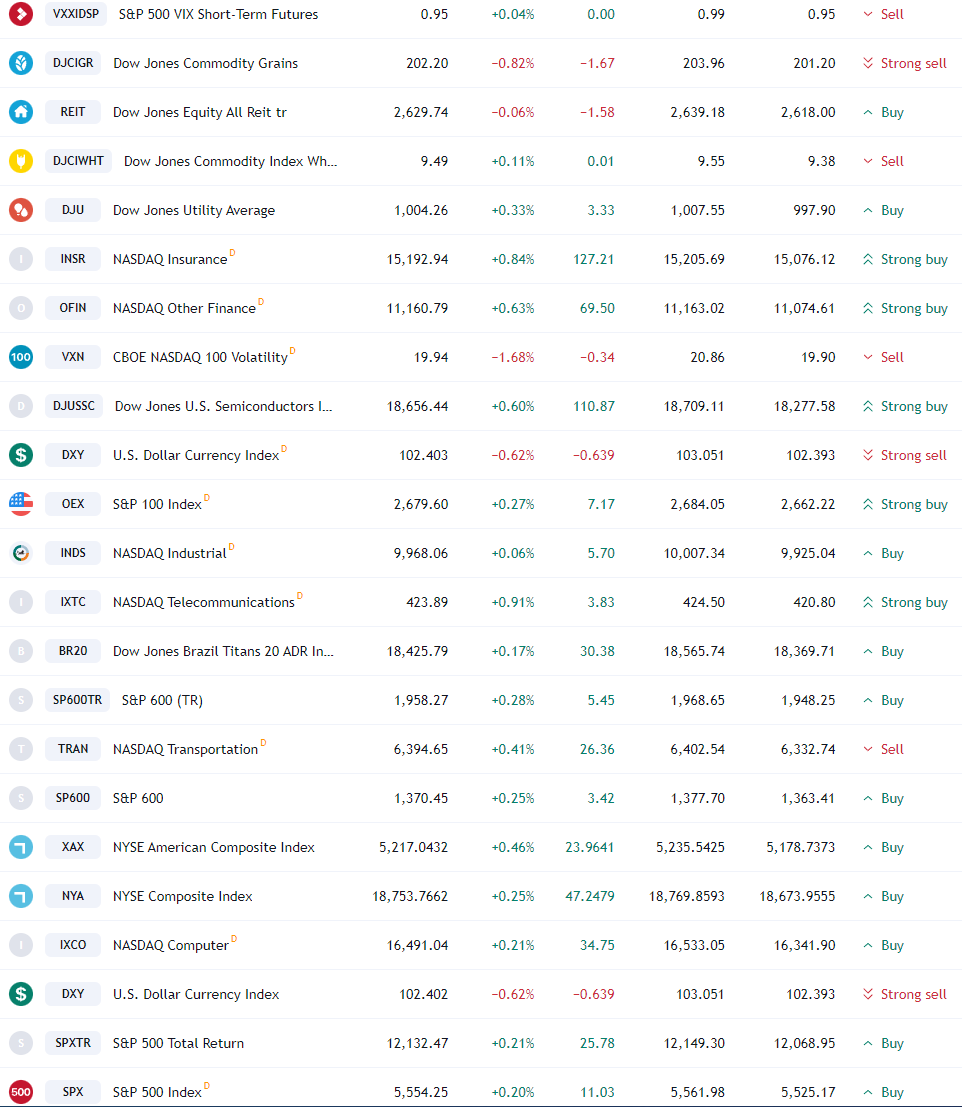Click high value 18,769.8593 for NYA
This screenshot has width=962, height=1107.
coord(687,896)
